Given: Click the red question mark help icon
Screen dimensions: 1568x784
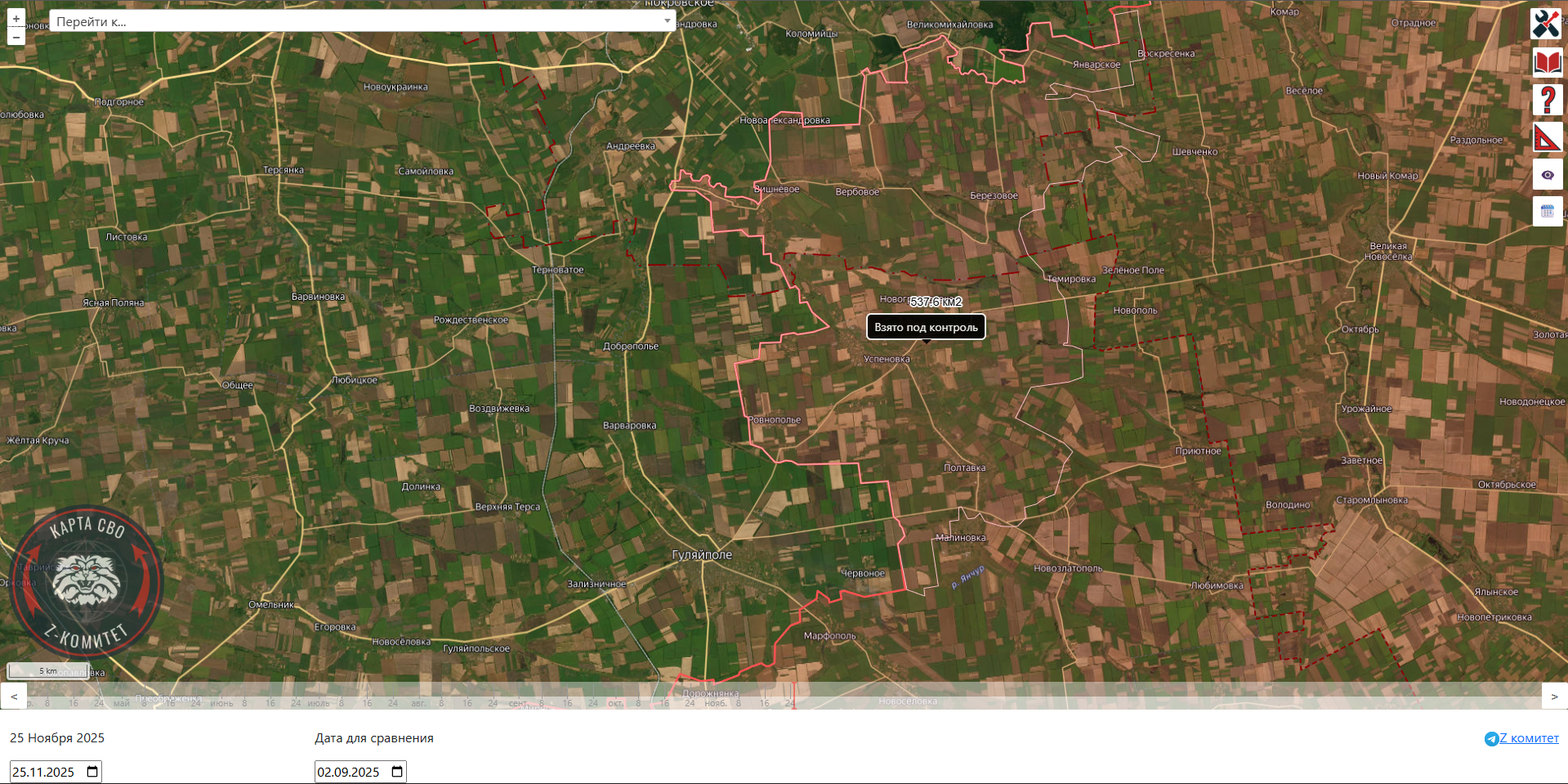Looking at the screenshot, I should pyautogui.click(x=1547, y=100).
